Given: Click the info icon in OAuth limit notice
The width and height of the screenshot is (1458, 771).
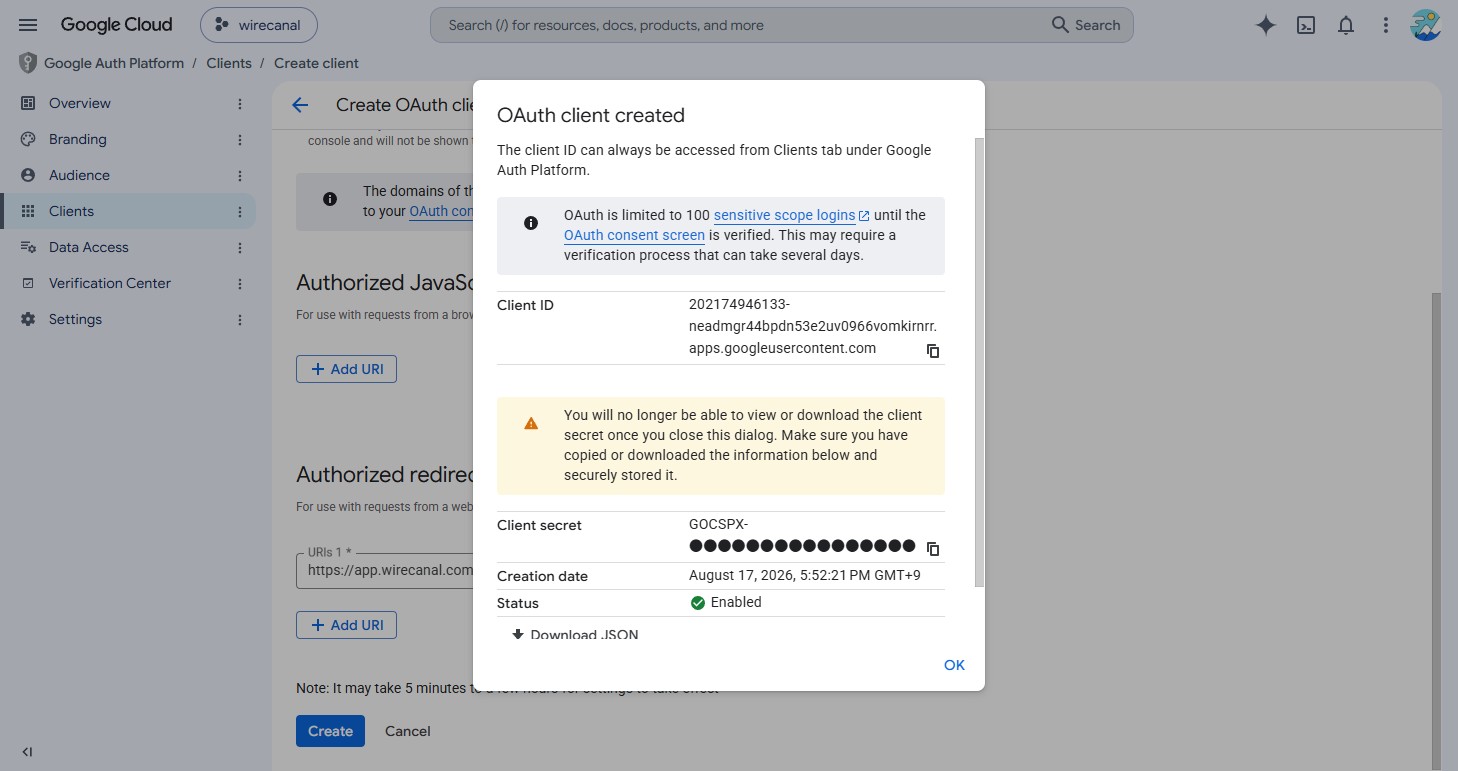Looking at the screenshot, I should [531, 223].
